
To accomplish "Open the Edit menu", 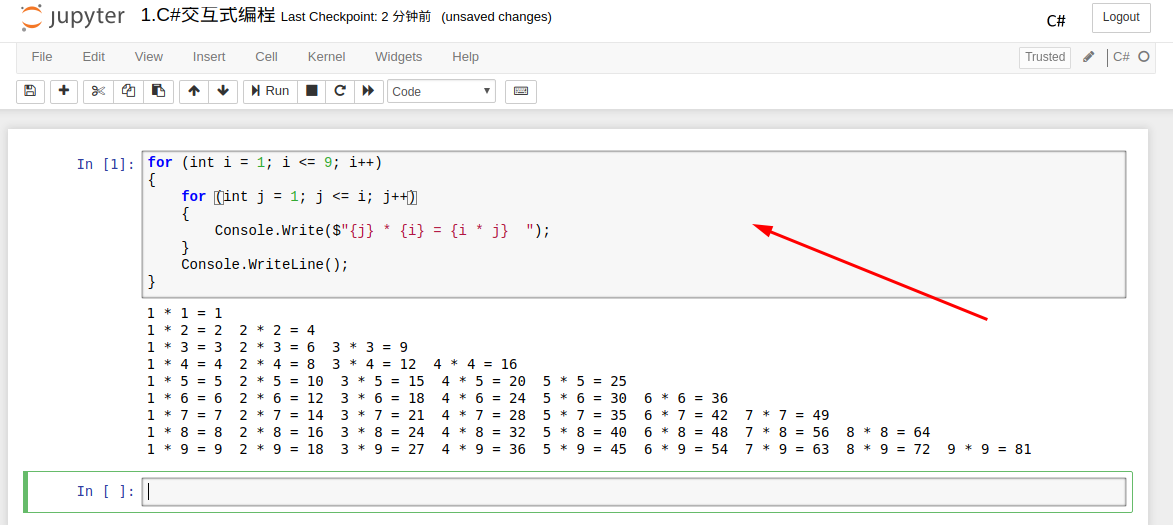I will click(94, 57).
